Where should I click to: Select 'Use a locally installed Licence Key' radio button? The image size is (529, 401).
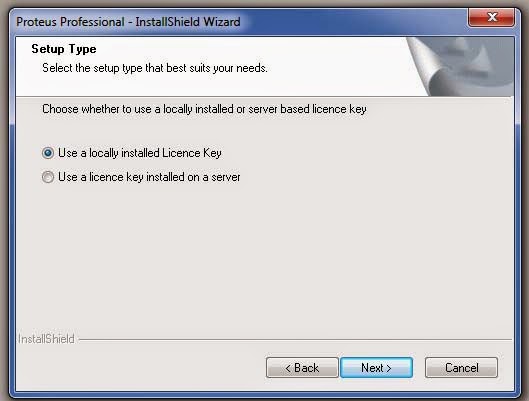48,153
